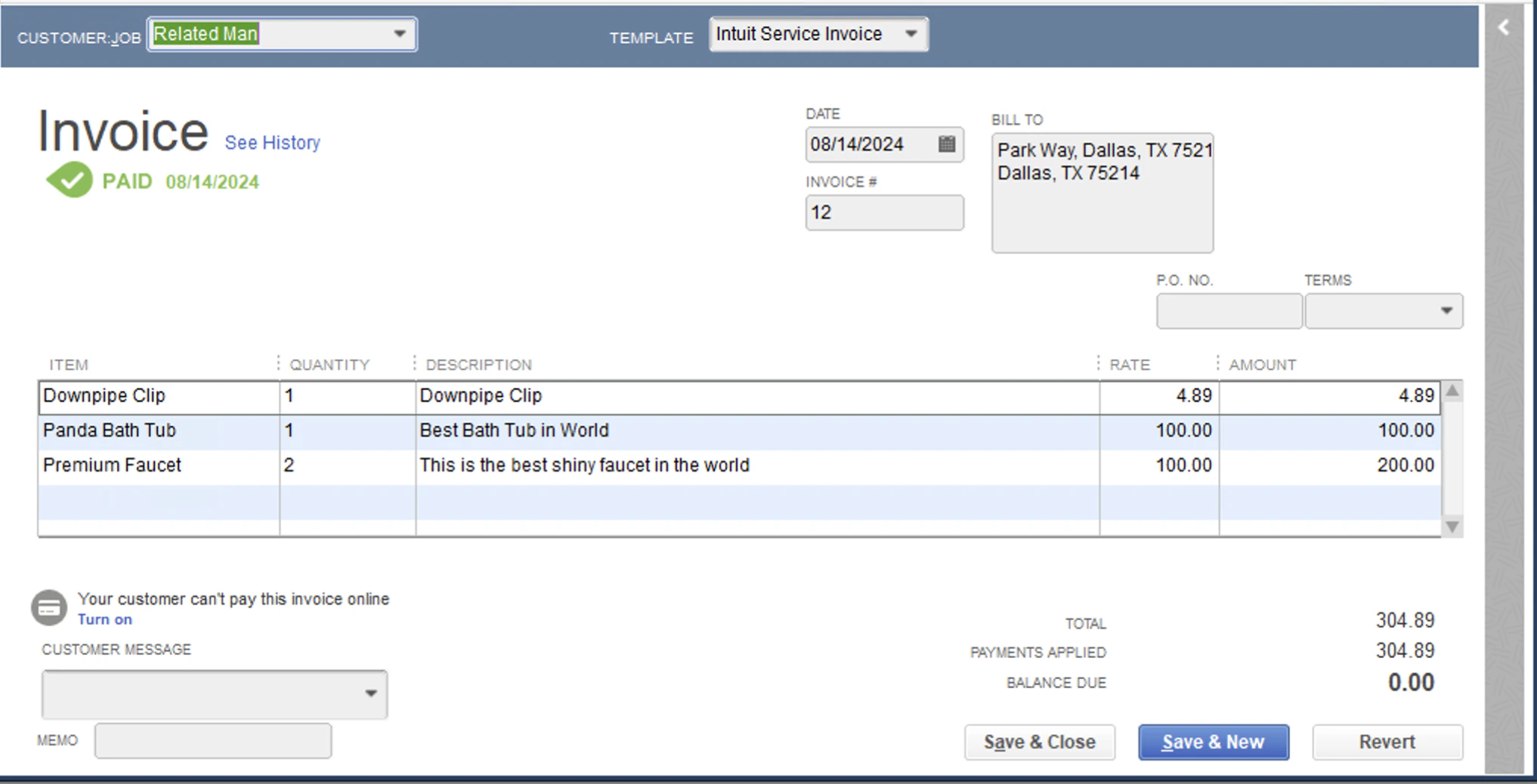Viewport: 1537px width, 784px height.
Task: Expand the Customer Message dropdown
Action: point(370,693)
